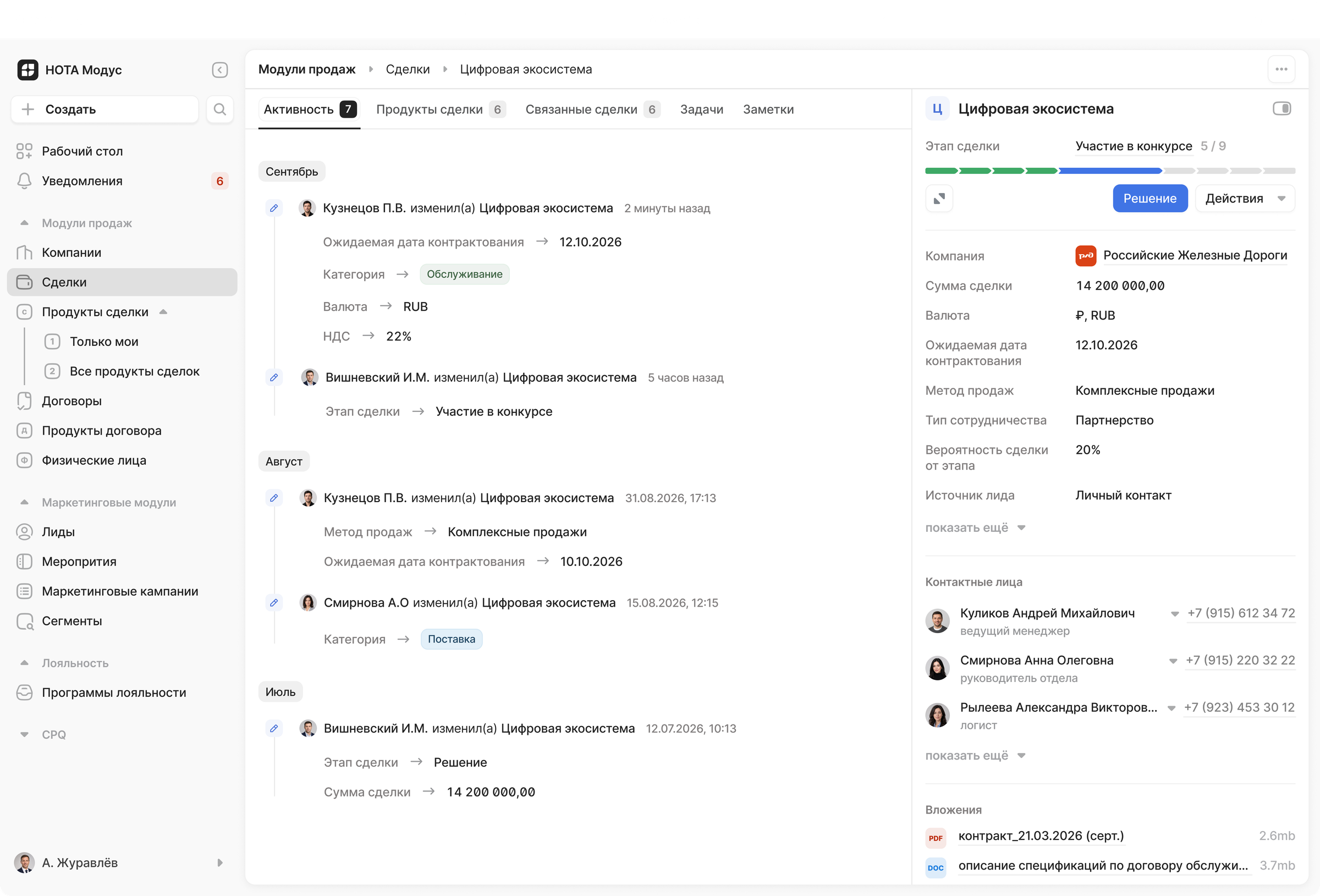This screenshot has height=896, width=1320.
Task: Click the Сегменты icon in sidebar
Action: point(24,621)
